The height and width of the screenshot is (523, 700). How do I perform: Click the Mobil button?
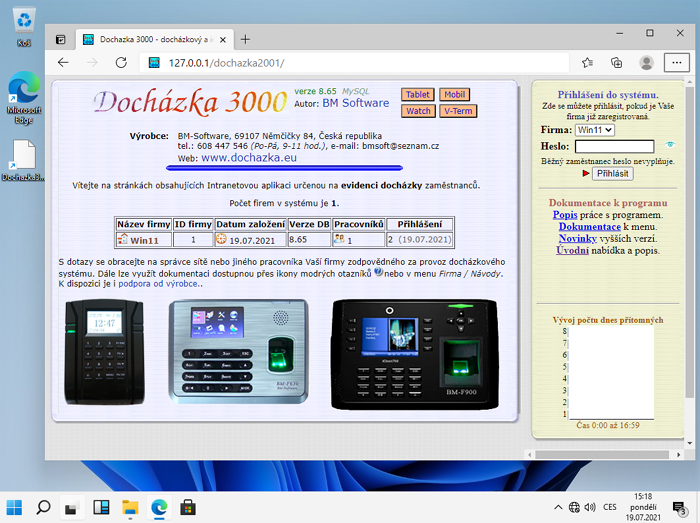(x=454, y=95)
